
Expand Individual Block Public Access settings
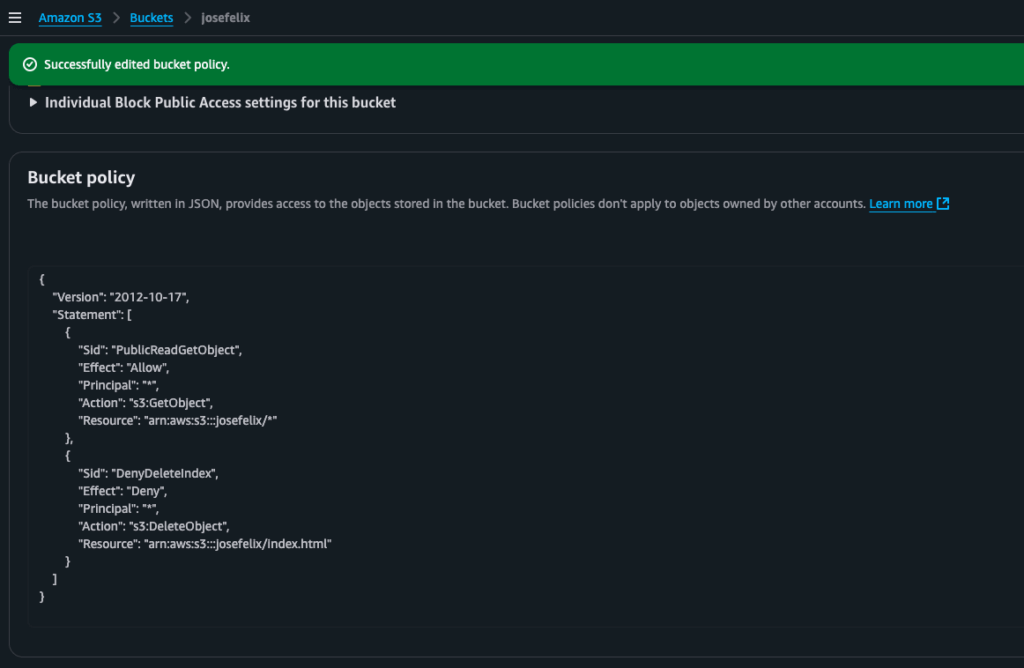click(x=212, y=103)
